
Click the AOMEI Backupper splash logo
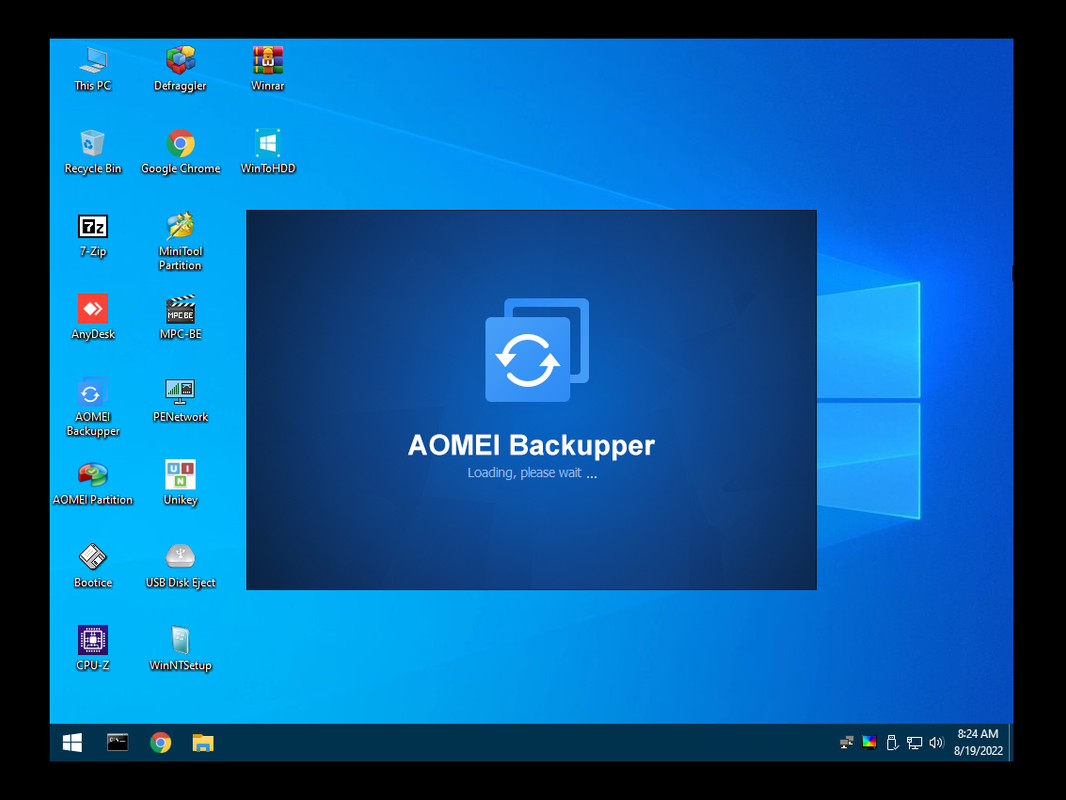point(537,350)
